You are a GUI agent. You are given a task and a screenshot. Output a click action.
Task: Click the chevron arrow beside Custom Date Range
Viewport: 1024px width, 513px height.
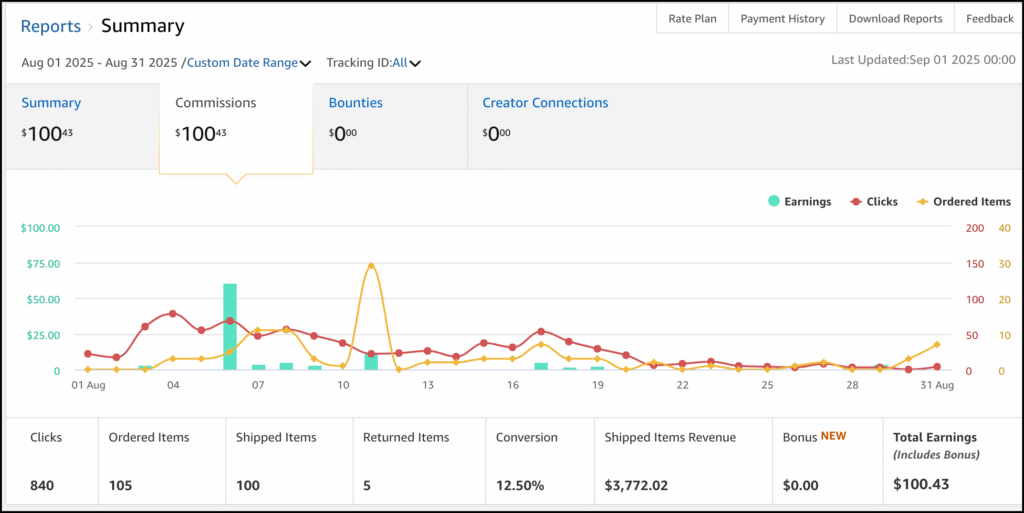click(305, 64)
